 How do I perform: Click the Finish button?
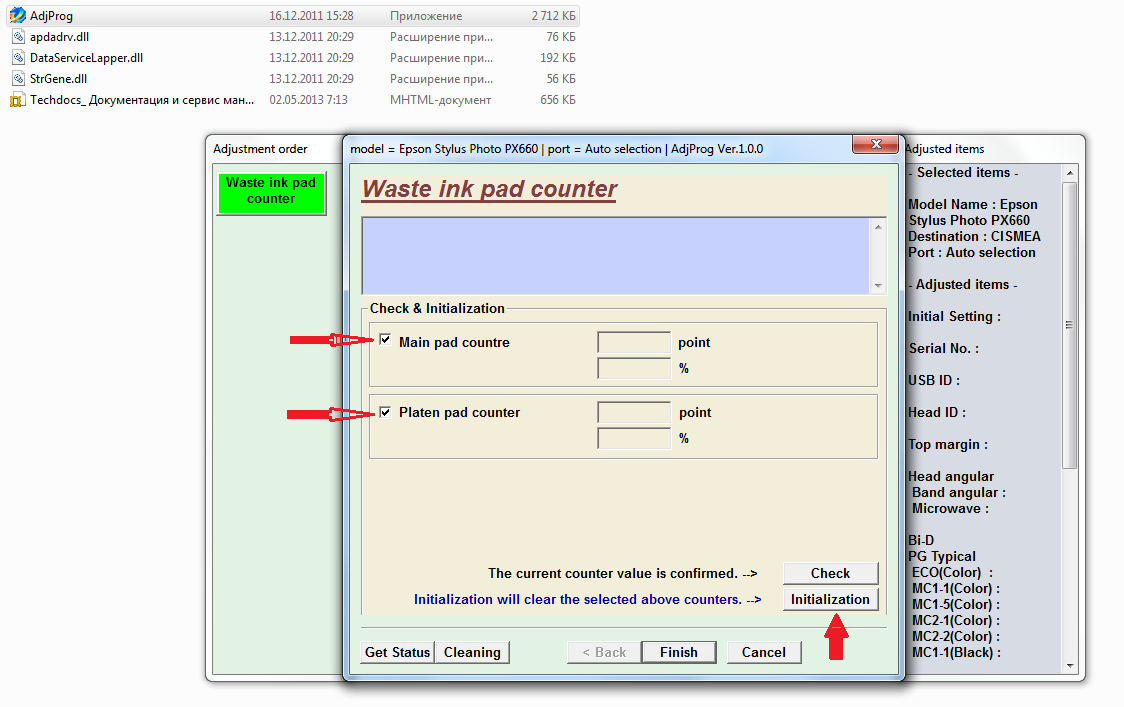[x=678, y=652]
